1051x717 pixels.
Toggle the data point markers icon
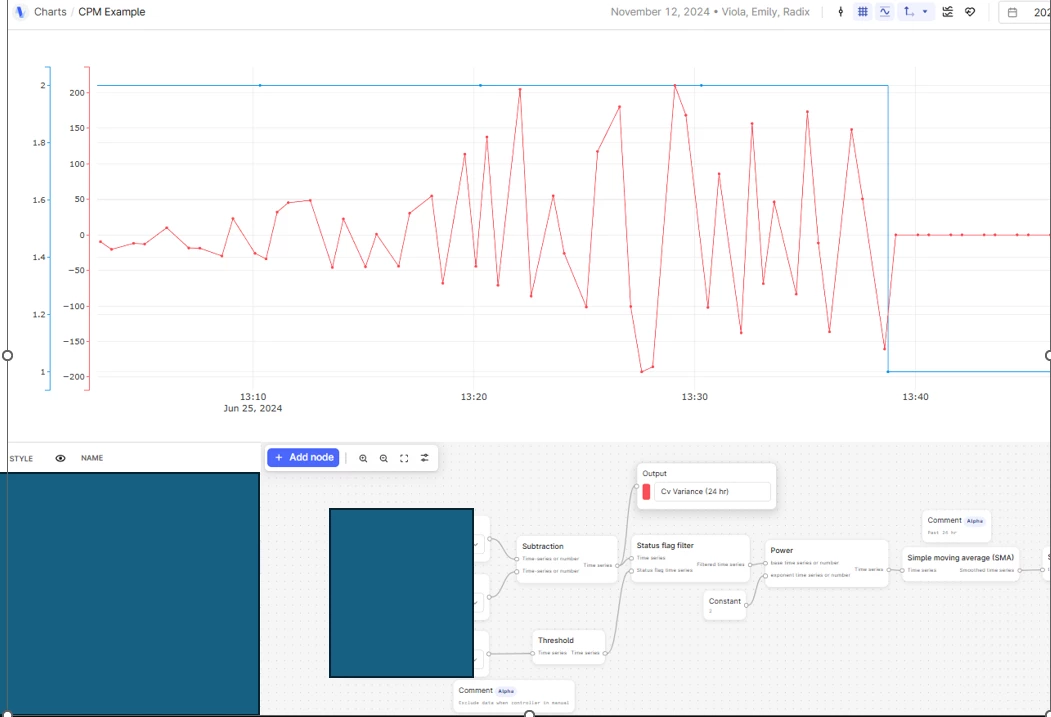pyautogui.click(x=841, y=12)
